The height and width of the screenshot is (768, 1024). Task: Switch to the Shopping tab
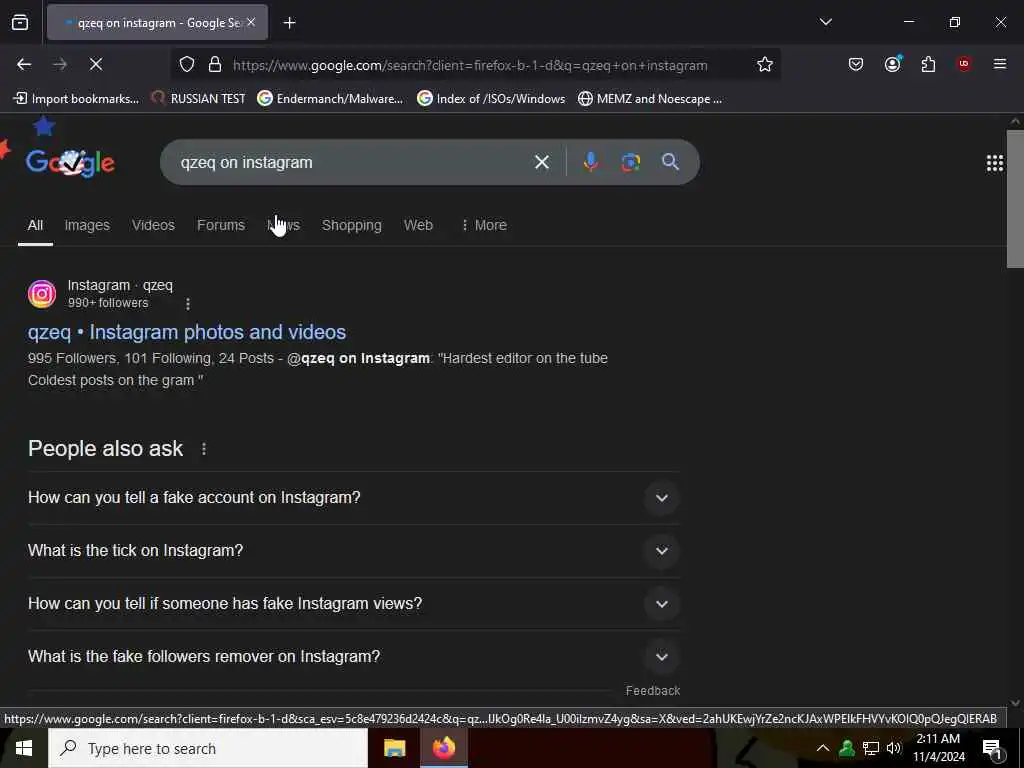point(351,225)
